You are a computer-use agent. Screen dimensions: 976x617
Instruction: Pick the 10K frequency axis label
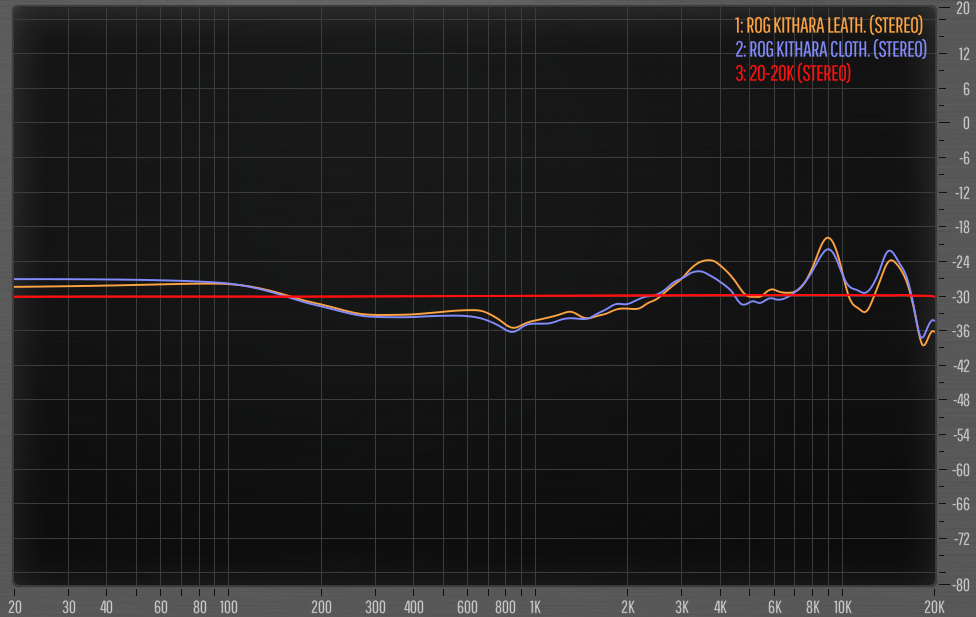pyautogui.click(x=842, y=607)
